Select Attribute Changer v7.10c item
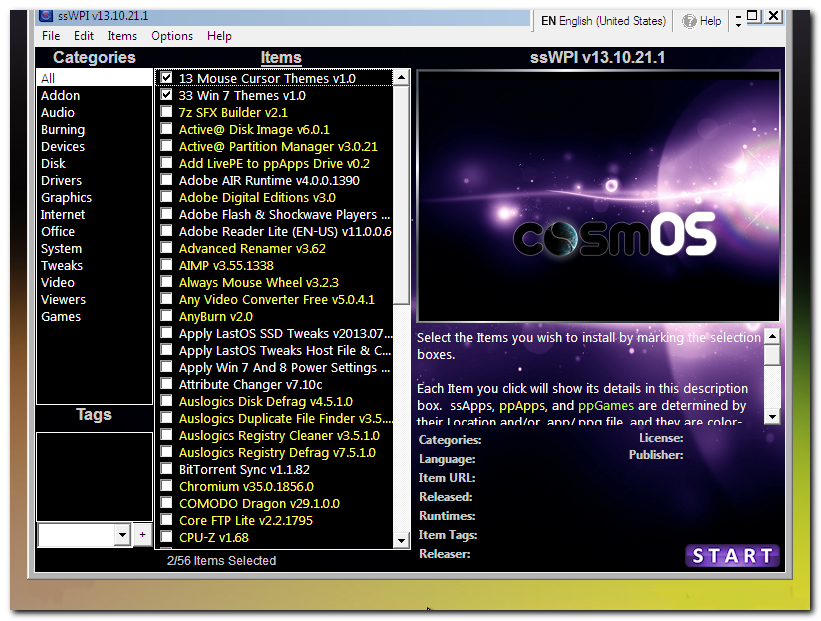Image resolution: width=821 pixels, height=621 pixels. [250, 384]
